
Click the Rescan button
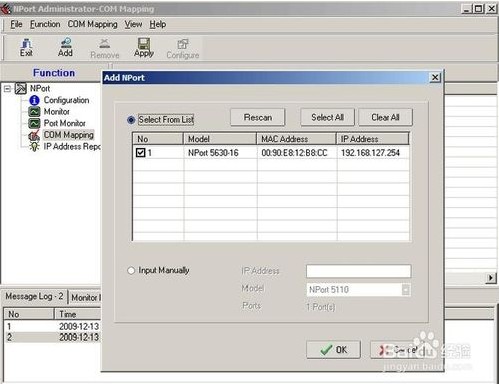(258, 117)
